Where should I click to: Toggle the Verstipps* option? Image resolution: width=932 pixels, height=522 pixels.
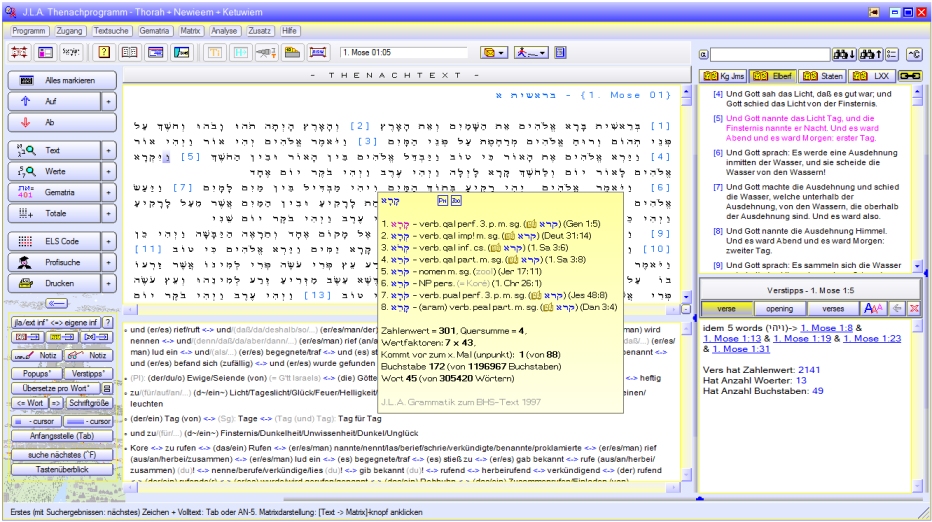[x=87, y=373]
